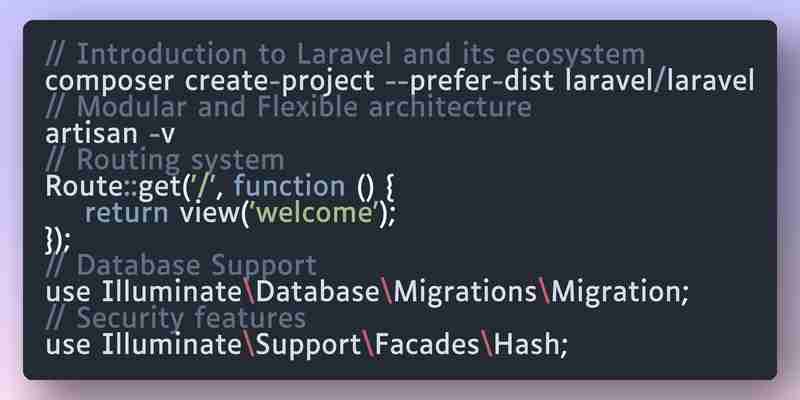This screenshot has width=800, height=400.
Task: Click the 'function' keyword
Action: tap(289, 186)
